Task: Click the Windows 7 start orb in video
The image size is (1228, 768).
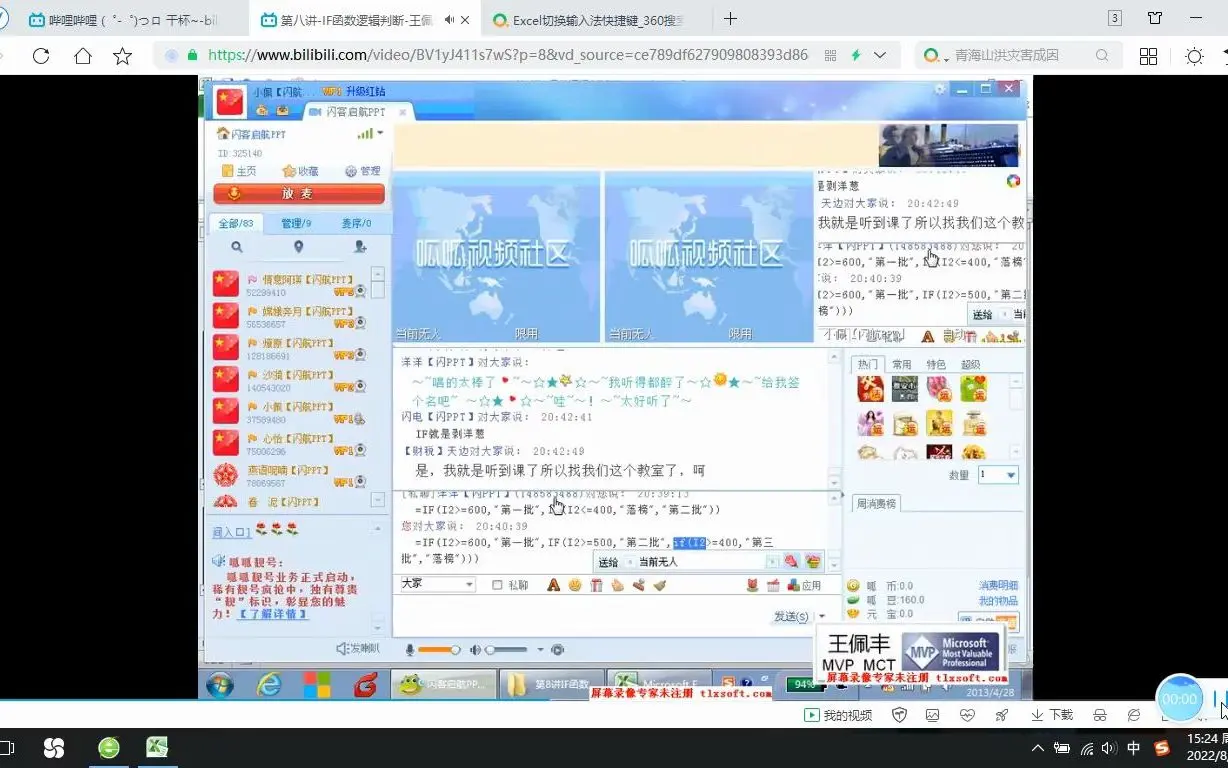Action: [x=219, y=685]
